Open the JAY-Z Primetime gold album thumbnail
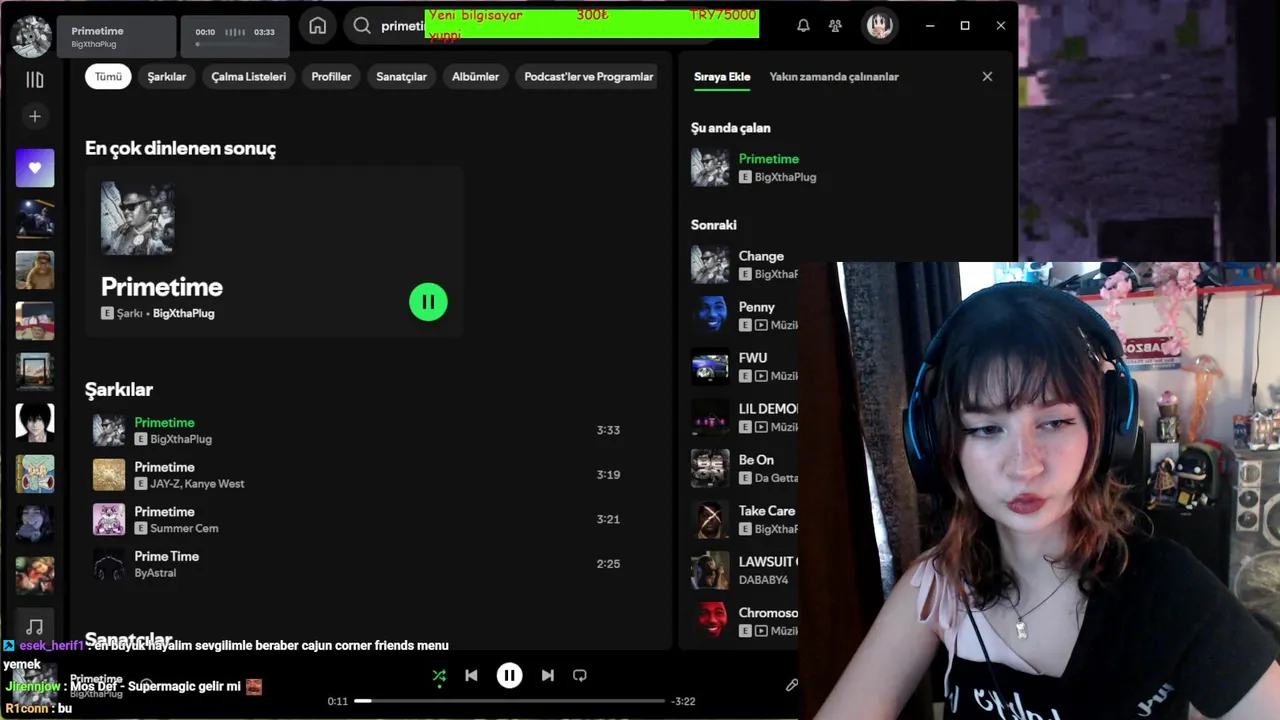Viewport: 1280px width, 720px height. coord(109,475)
